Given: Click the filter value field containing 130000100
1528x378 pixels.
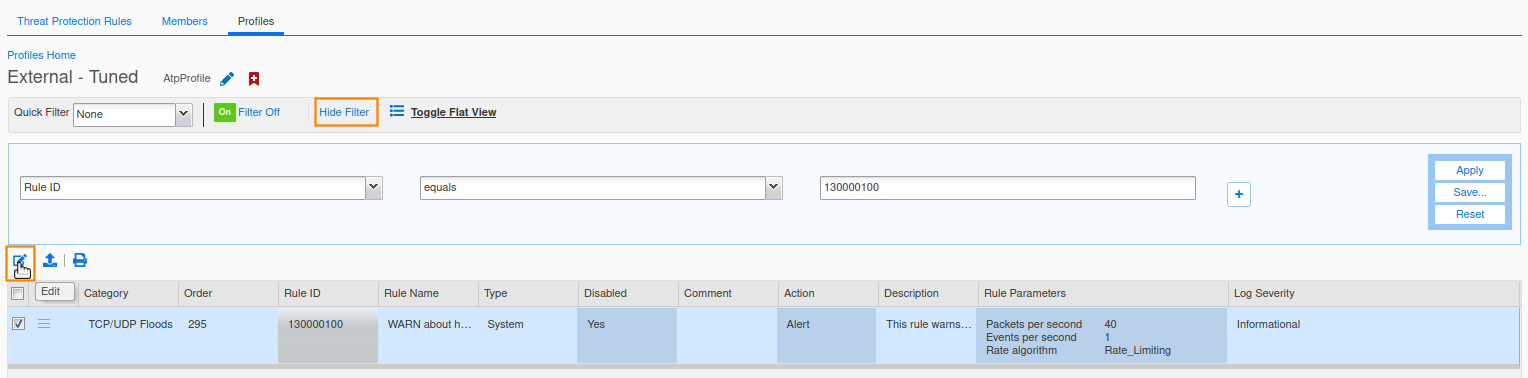Looking at the screenshot, I should point(1007,188).
